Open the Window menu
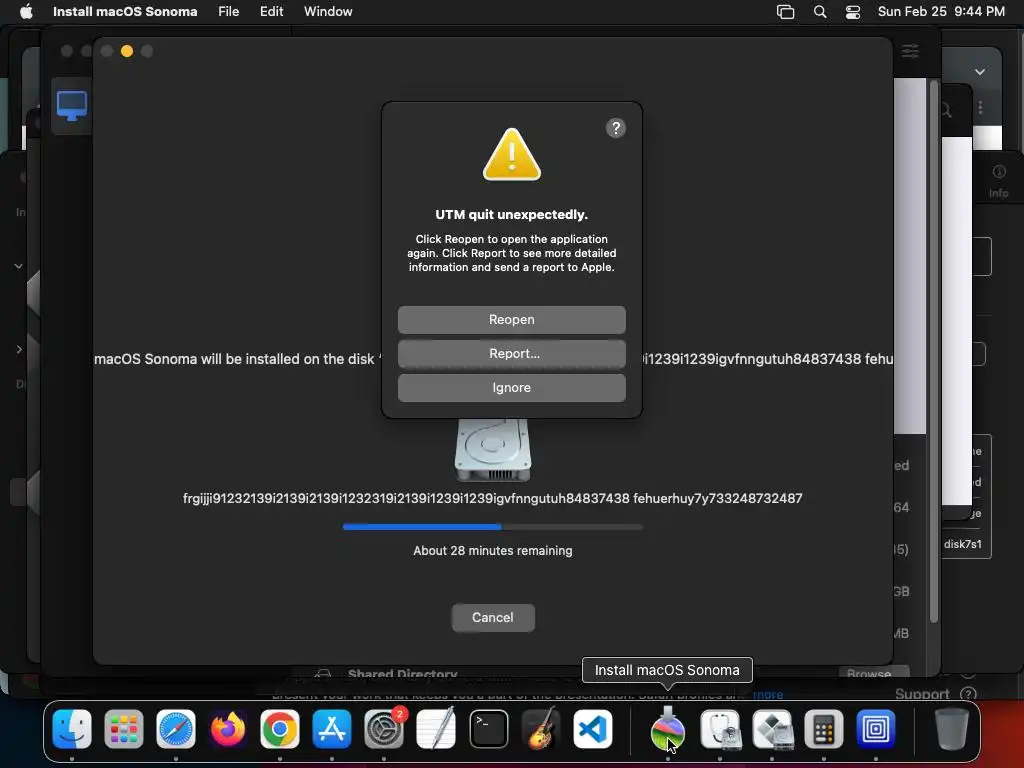 point(328,11)
